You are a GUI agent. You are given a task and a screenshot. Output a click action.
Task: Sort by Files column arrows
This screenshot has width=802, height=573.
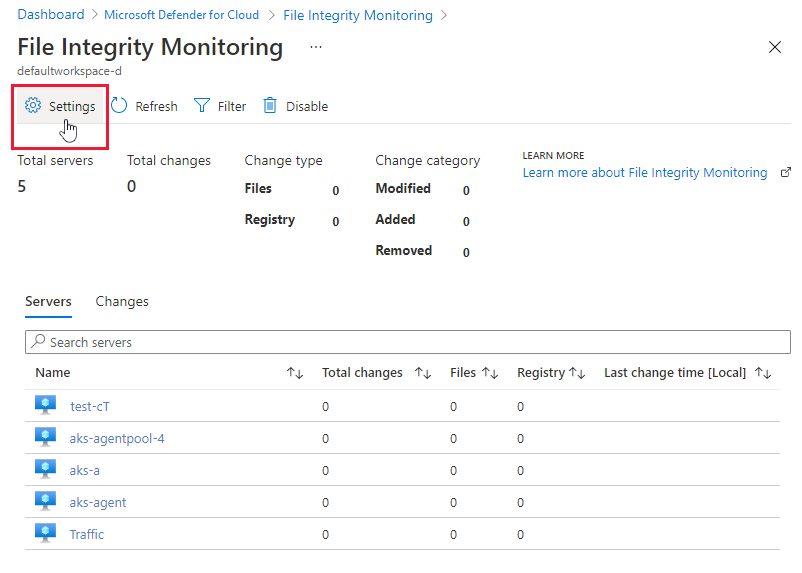(490, 373)
